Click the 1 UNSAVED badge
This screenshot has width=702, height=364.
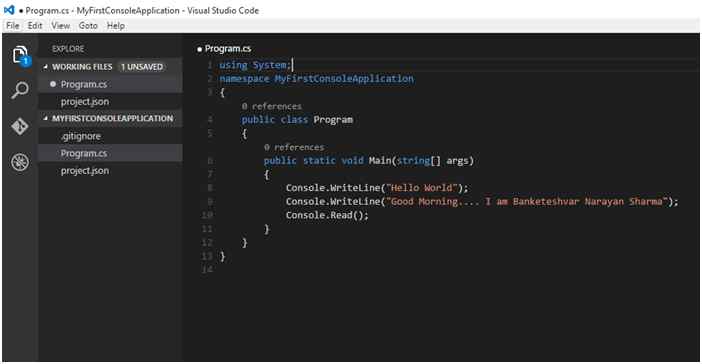click(141, 67)
